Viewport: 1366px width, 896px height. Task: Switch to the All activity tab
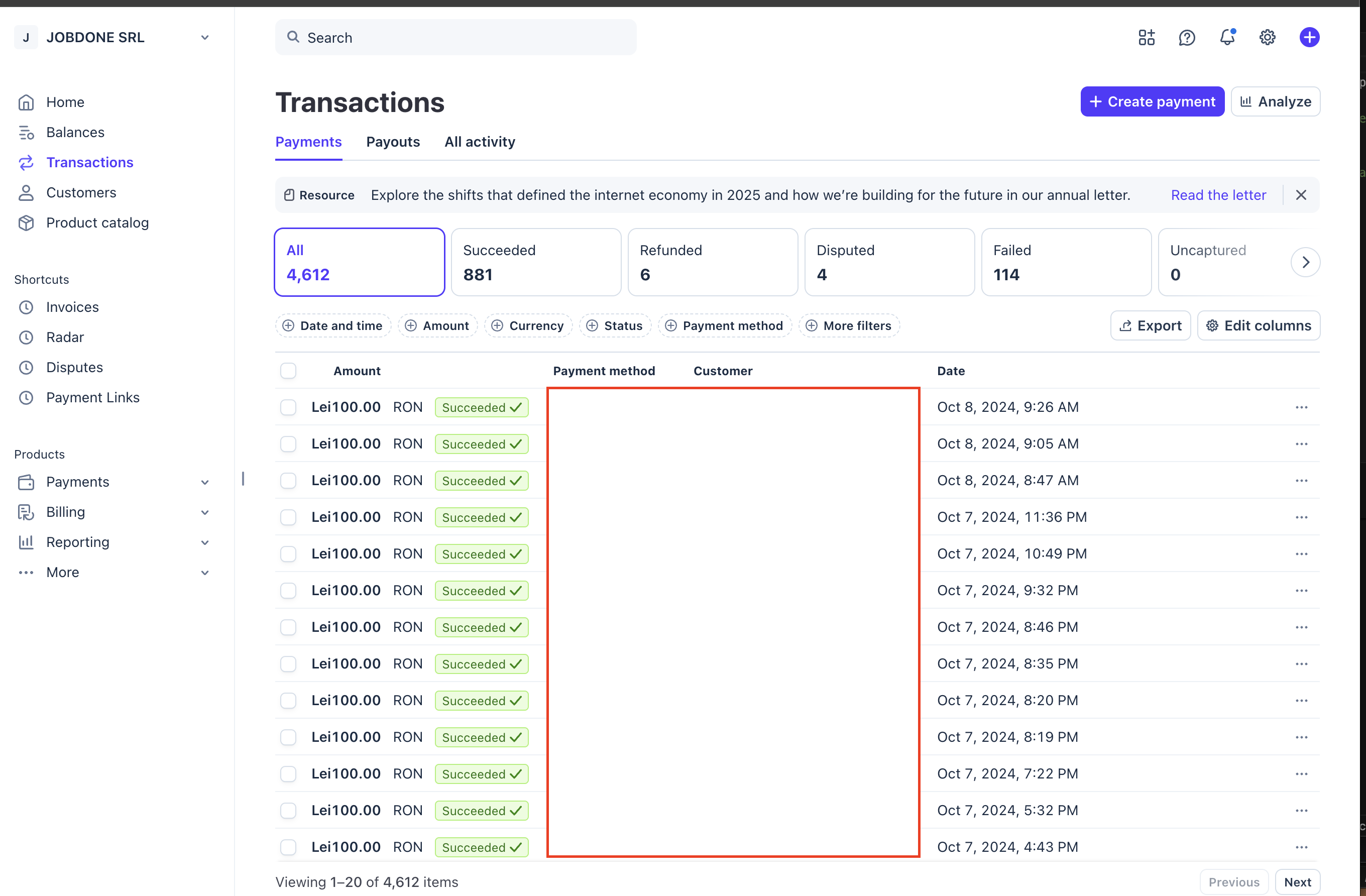click(479, 142)
